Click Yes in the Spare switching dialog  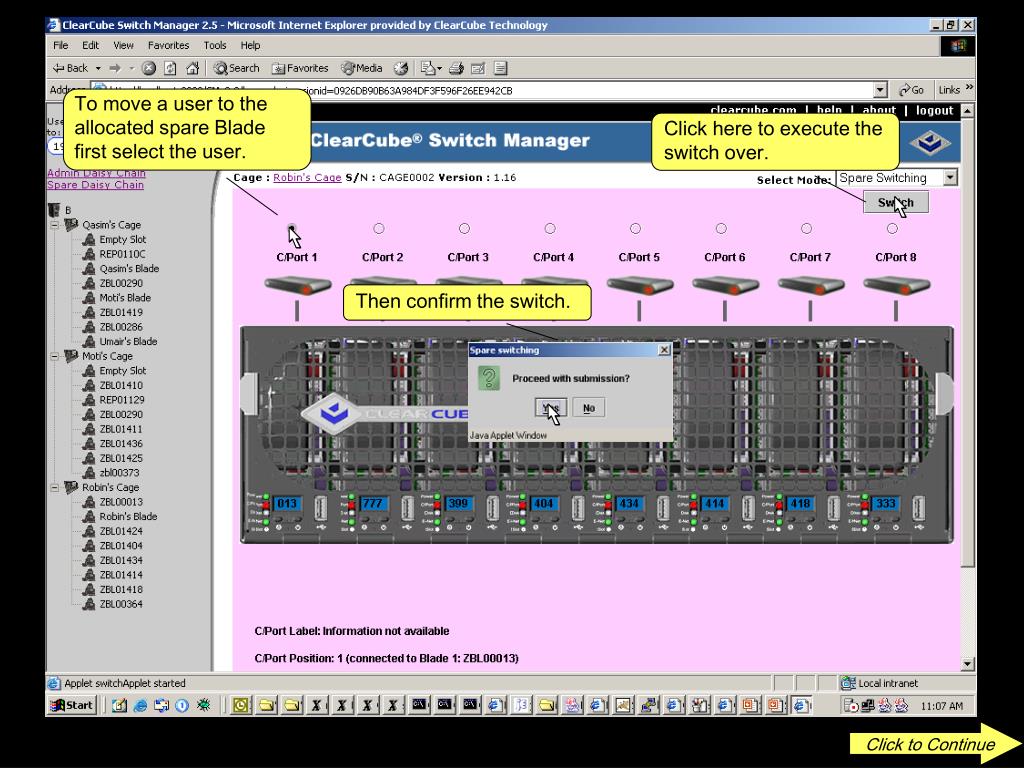click(x=551, y=408)
